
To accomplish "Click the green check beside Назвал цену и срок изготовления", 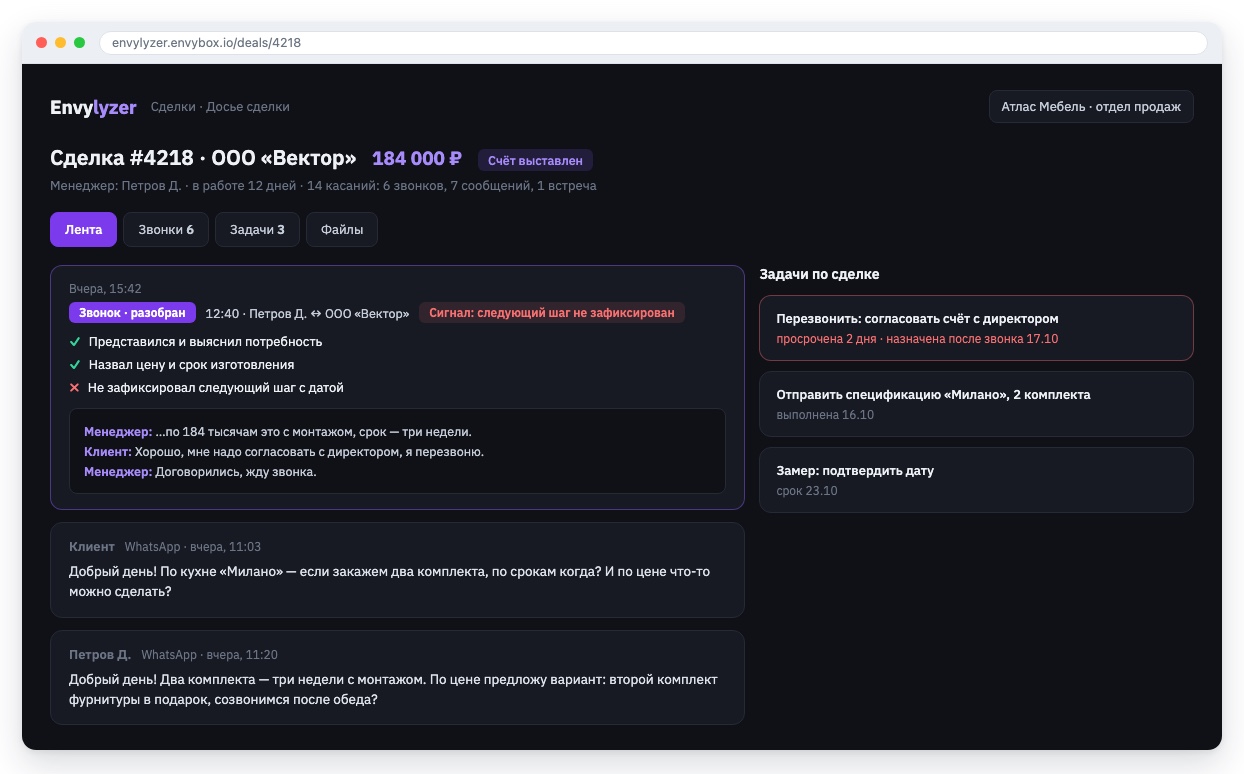I will click(x=75, y=365).
